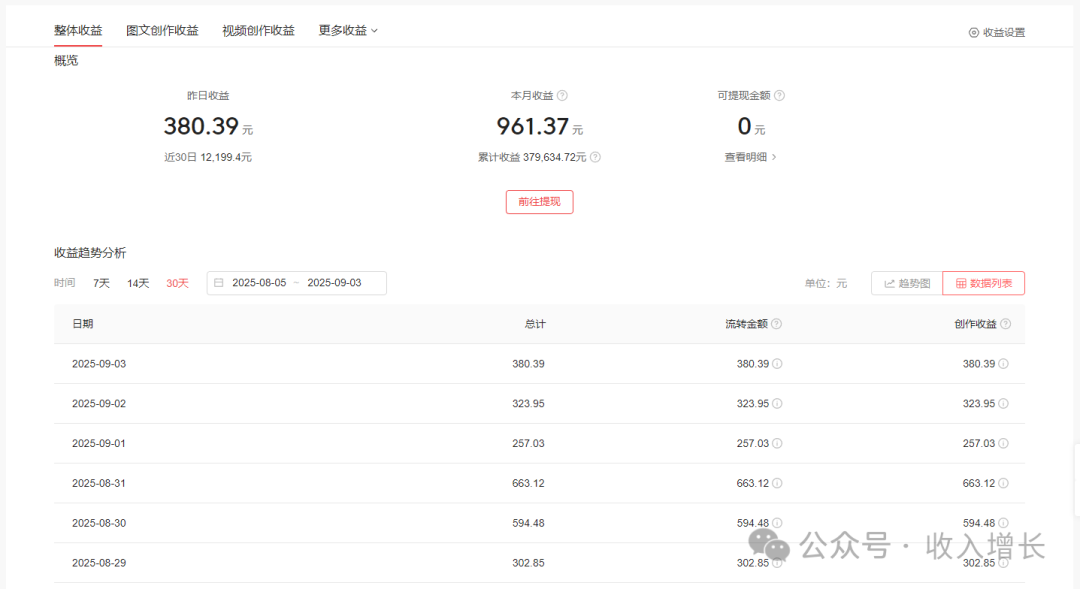Click 前往提现 button
The width and height of the screenshot is (1080, 589).
(x=539, y=202)
